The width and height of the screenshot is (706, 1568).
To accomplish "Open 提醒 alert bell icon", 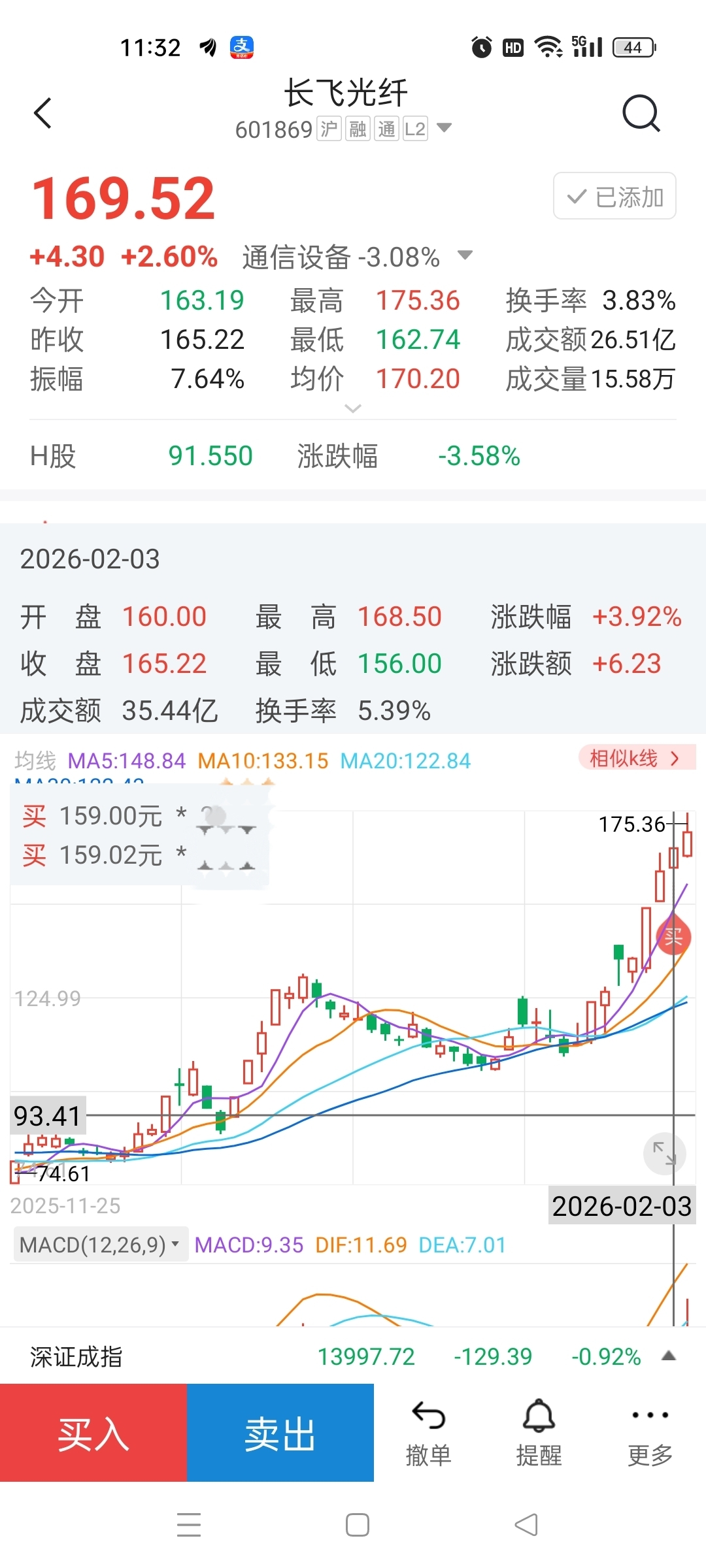I will pyautogui.click(x=539, y=1434).
